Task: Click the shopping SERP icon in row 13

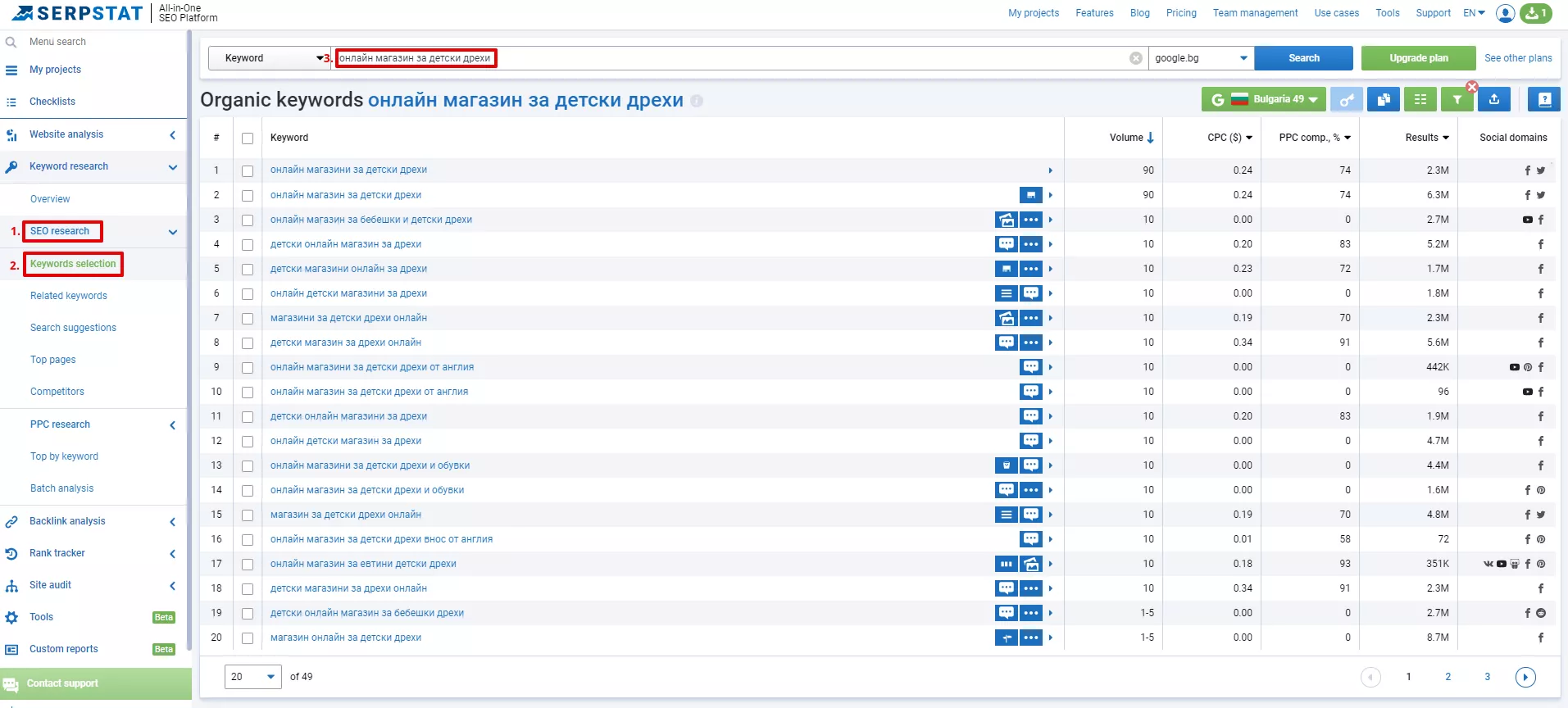Action: click(x=1006, y=465)
